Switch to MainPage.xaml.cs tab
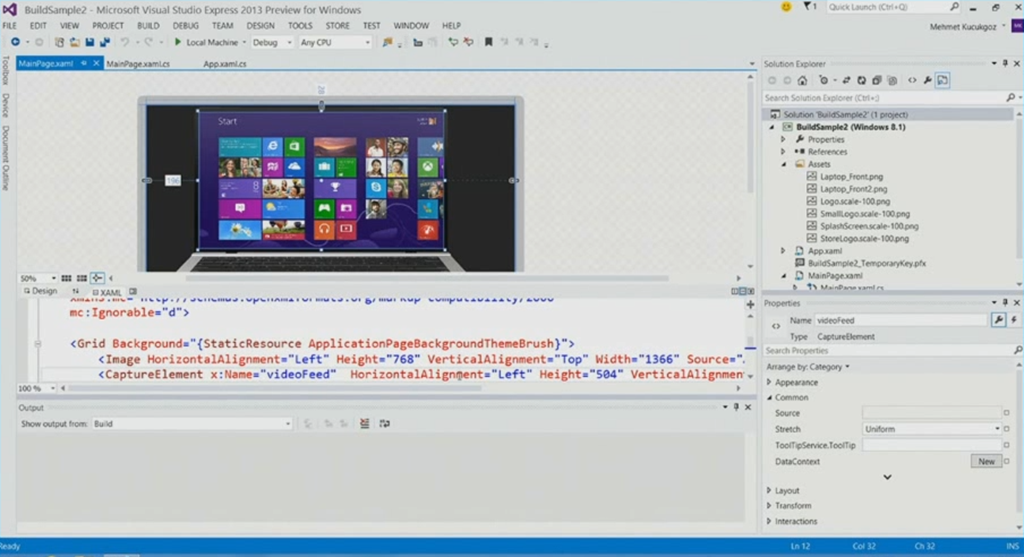This screenshot has height=557, width=1024. pyautogui.click(x=138, y=64)
